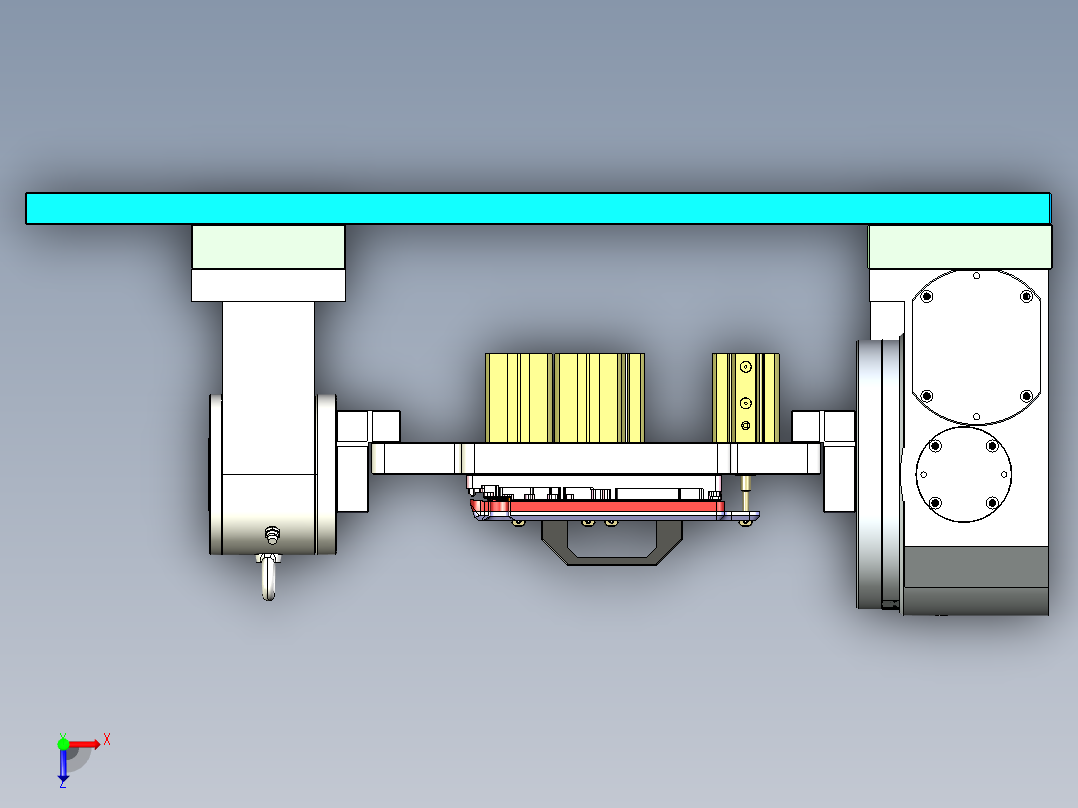Select the cyan top plate of the assembly

point(538,208)
